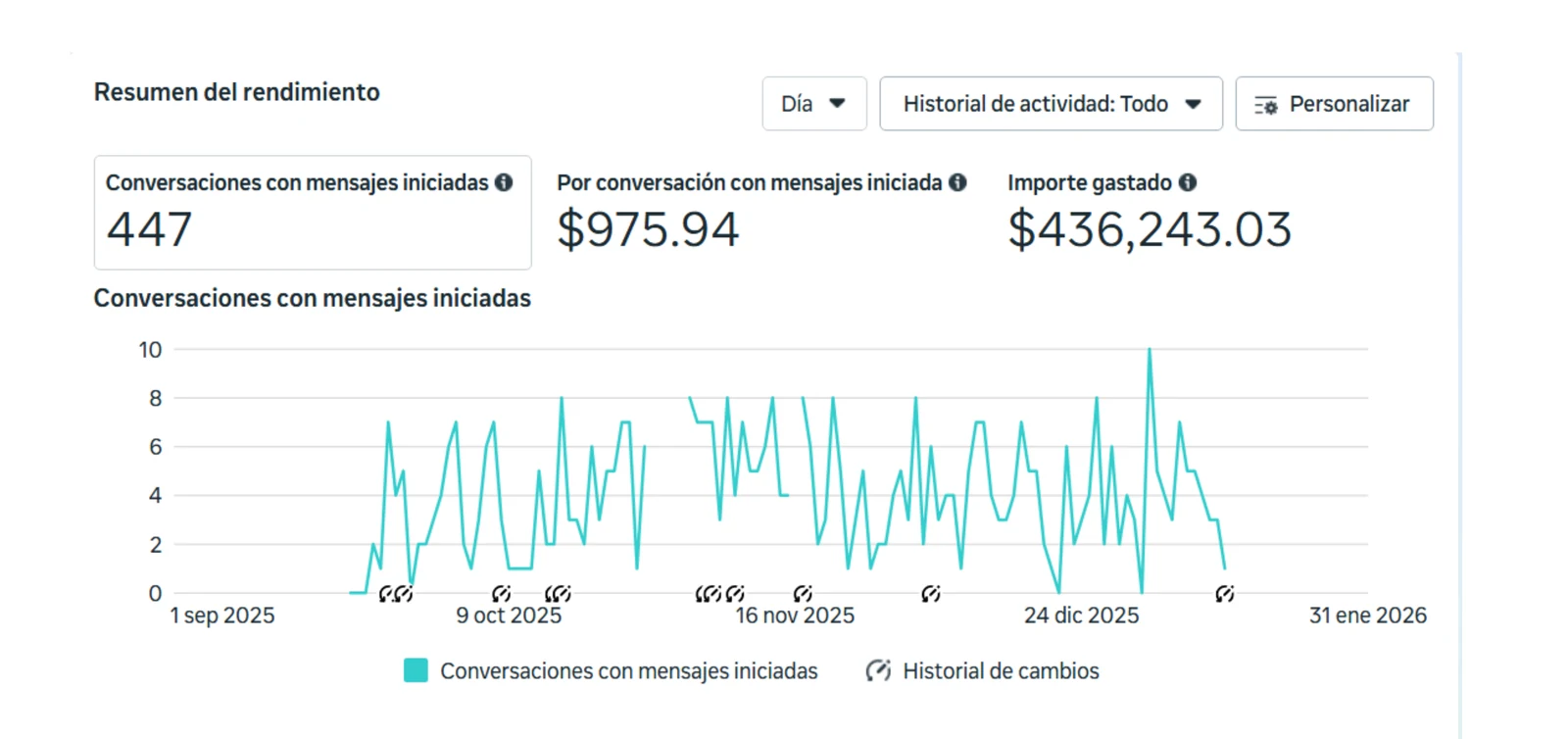Click the y-axis value 6
The image size is (1568, 739).
pos(156,447)
